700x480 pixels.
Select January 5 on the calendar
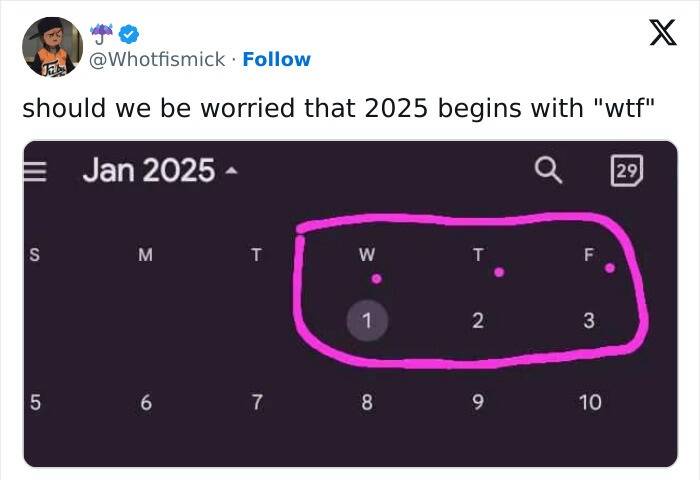pyautogui.click(x=35, y=403)
